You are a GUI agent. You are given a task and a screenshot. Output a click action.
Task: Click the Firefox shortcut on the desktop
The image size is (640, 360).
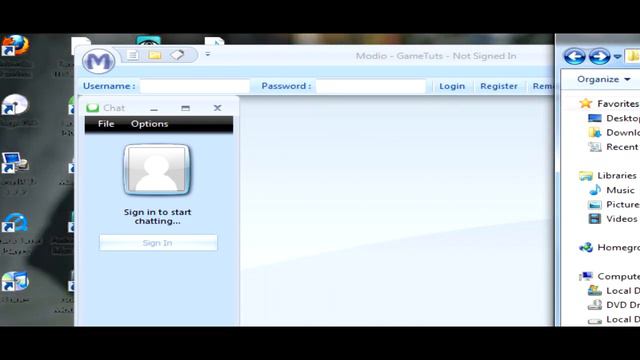point(15,45)
